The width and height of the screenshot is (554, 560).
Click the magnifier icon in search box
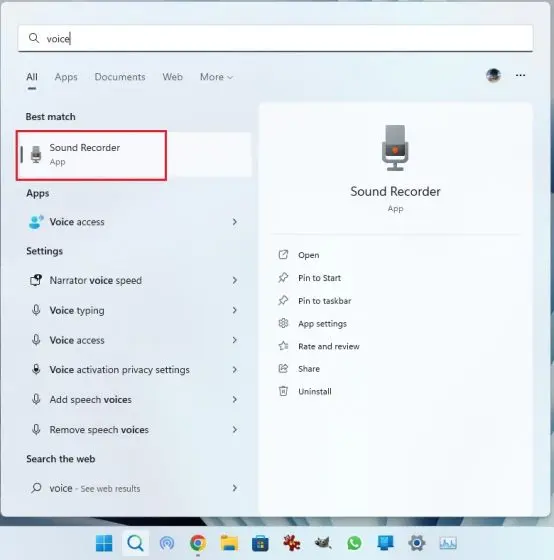(34, 38)
